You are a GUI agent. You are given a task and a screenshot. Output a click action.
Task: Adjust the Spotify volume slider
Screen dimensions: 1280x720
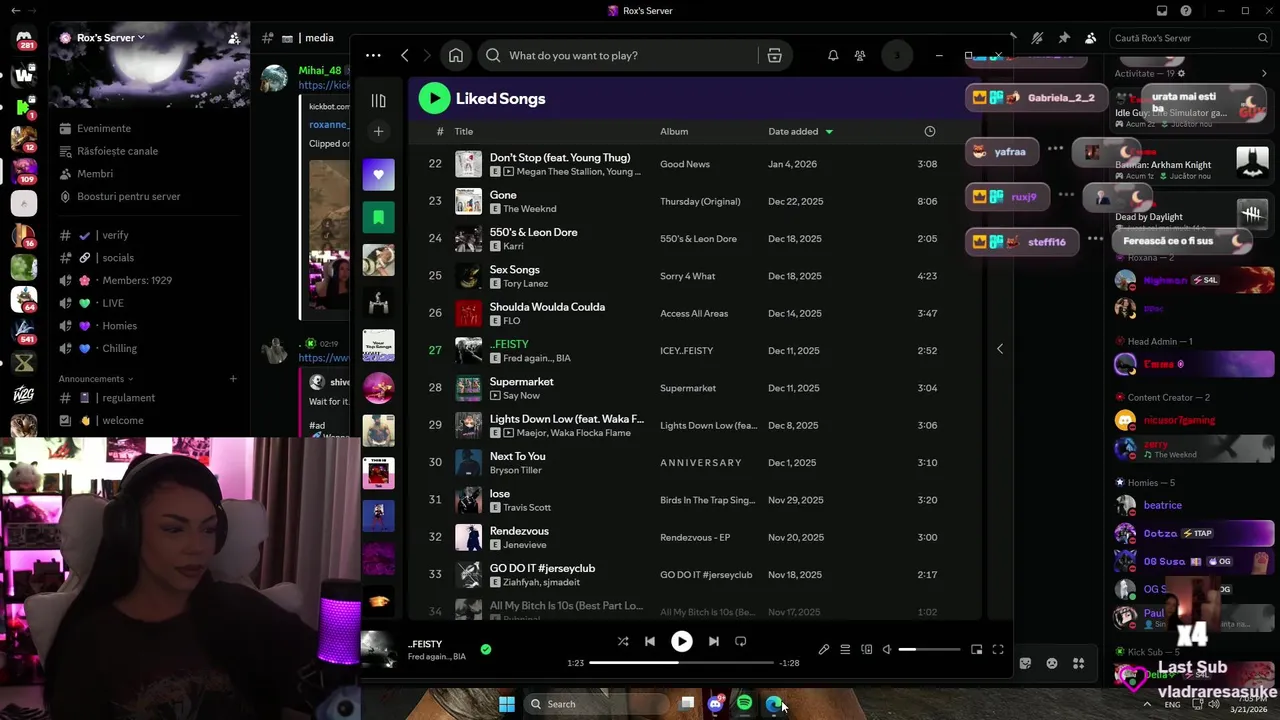pos(929,649)
